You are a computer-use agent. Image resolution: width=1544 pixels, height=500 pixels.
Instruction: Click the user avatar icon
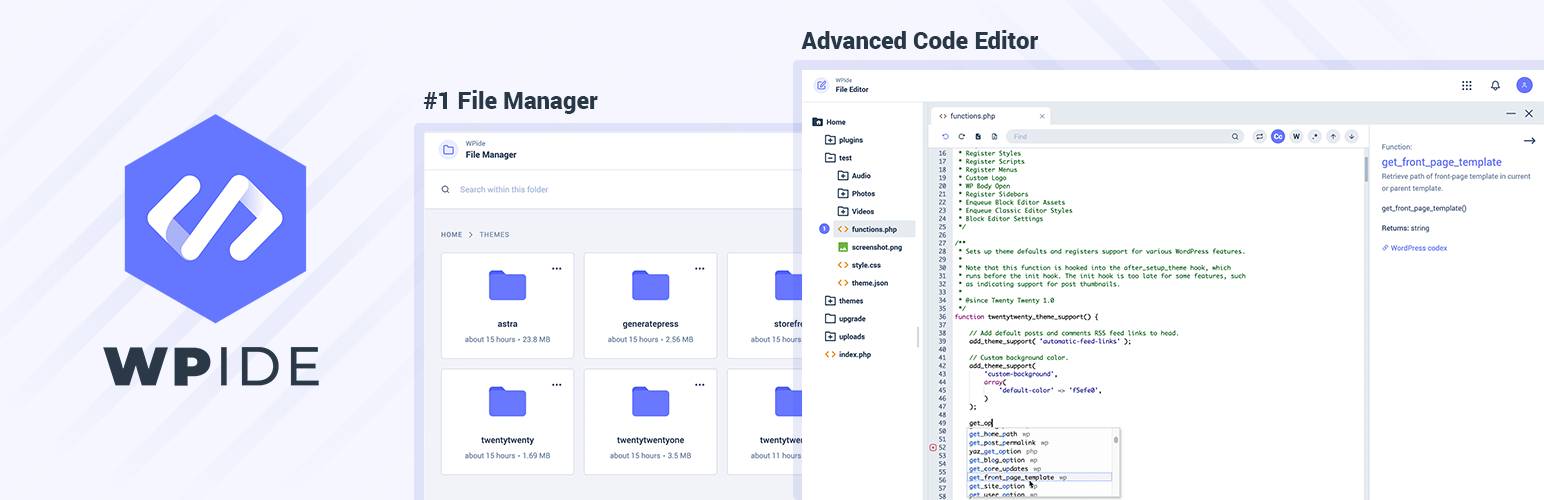pyautogui.click(x=1524, y=86)
